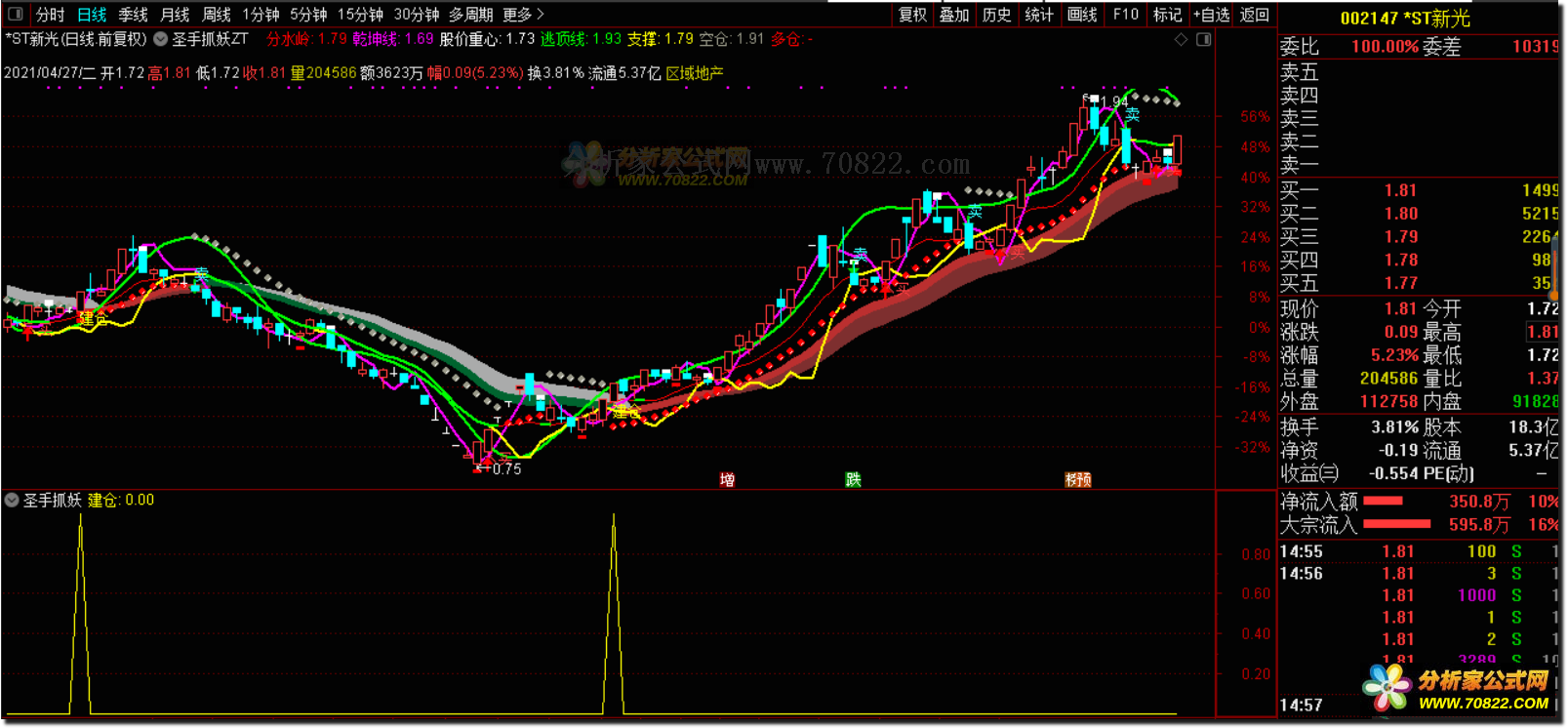Image resolution: width=1568 pixels, height=728 pixels.
Task: Select the 5分钟 chart period
Action: coord(308,15)
